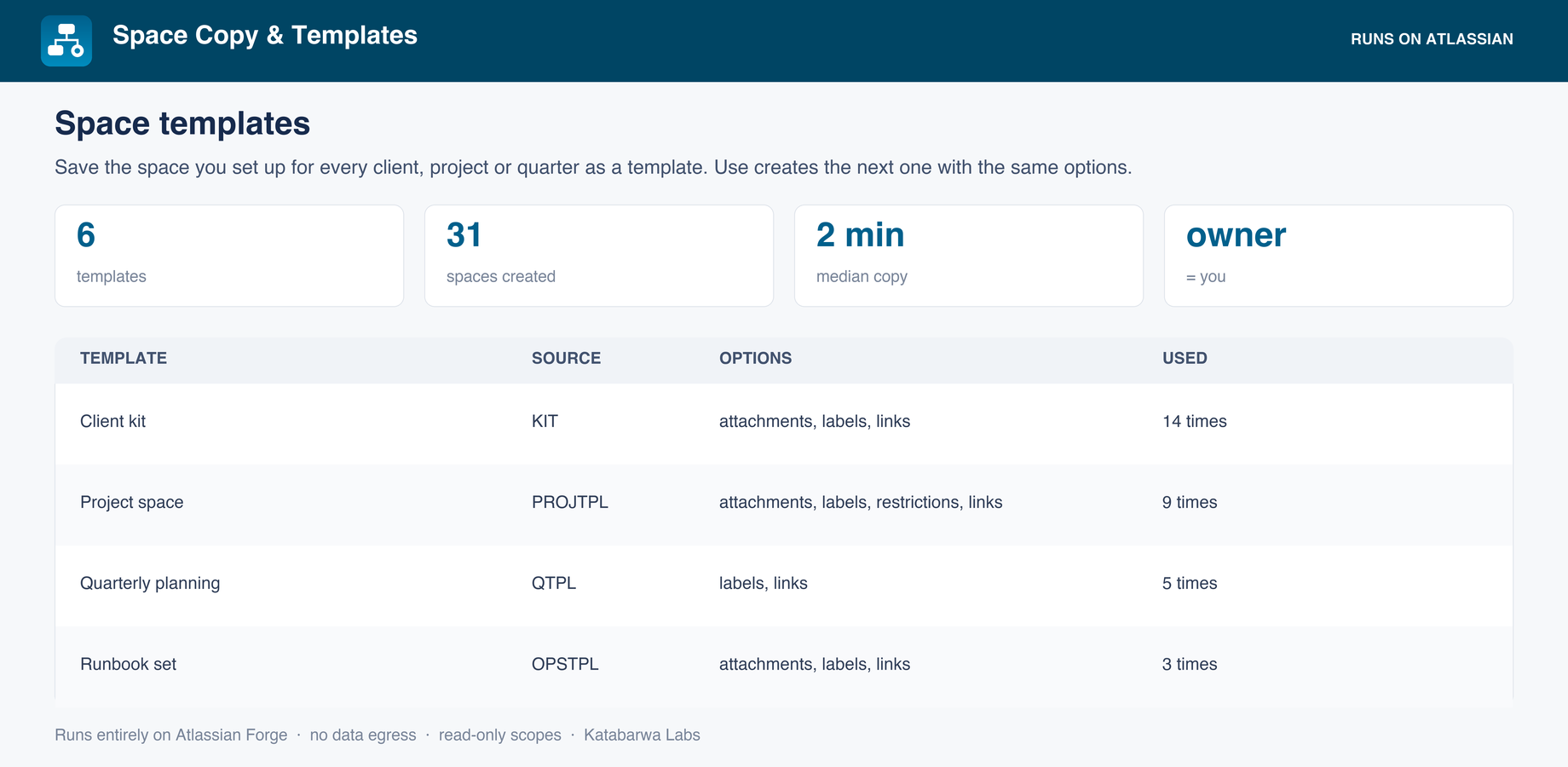Viewport: 1568px width, 767px height.
Task: Click the Runbook set options cell
Action: point(815,664)
